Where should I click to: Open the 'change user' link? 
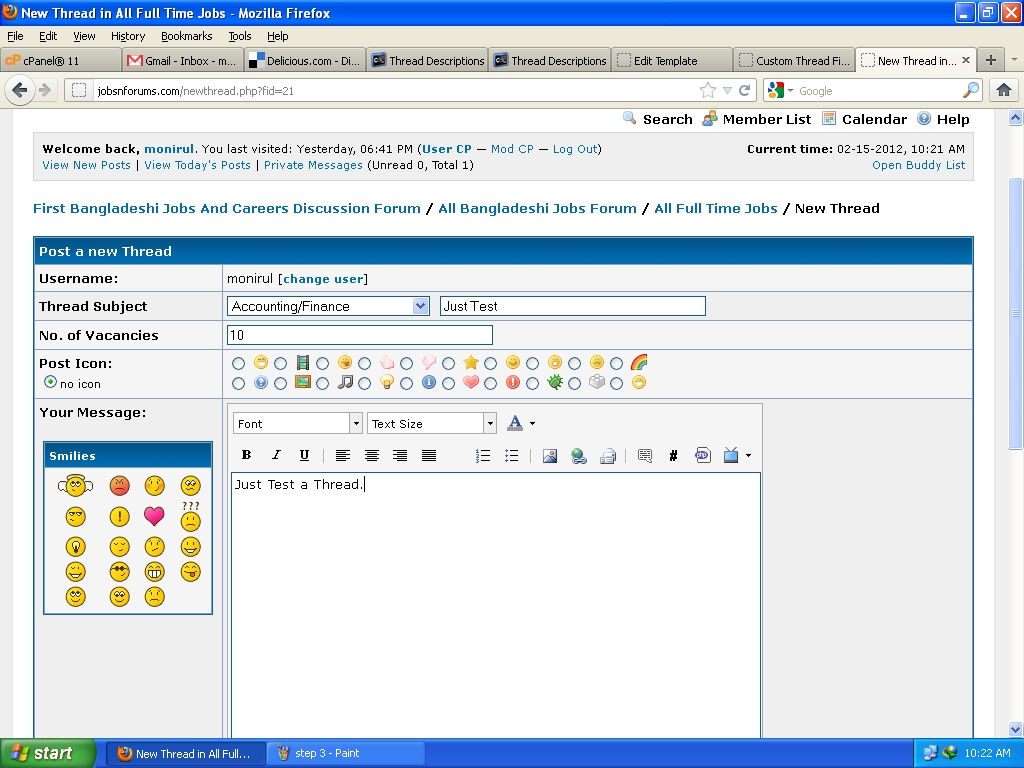tap(324, 278)
